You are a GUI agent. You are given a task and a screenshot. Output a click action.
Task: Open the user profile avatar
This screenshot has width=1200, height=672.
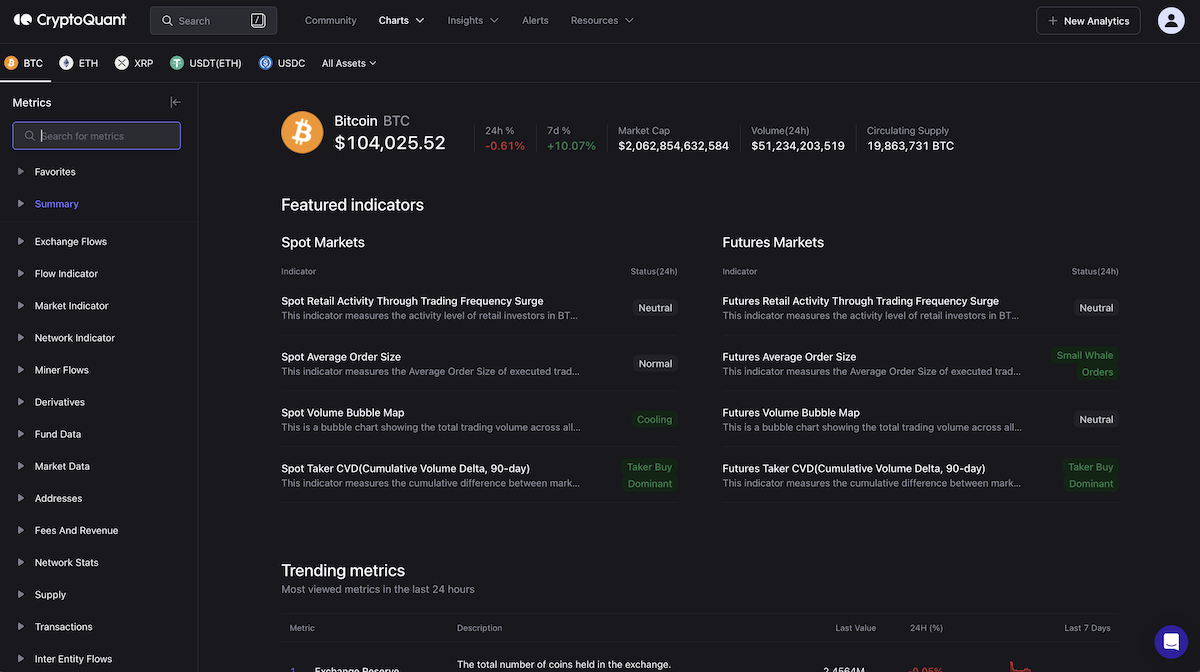pos(1171,20)
